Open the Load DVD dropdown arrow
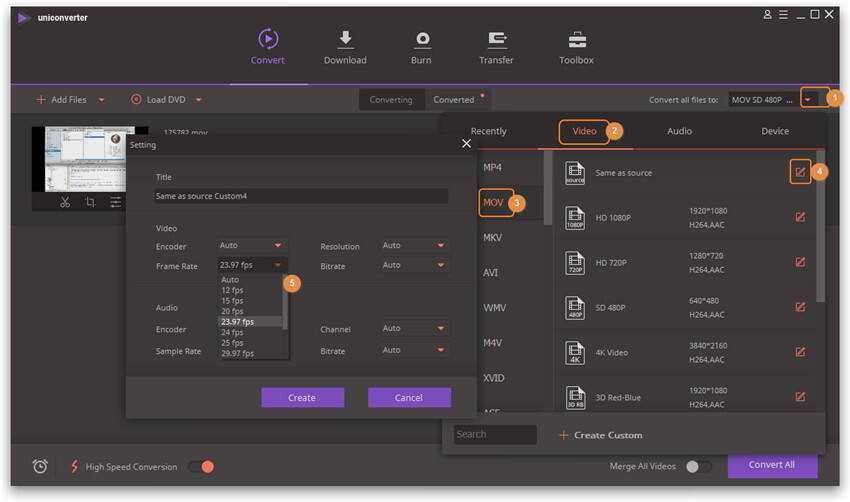This screenshot has height=502, width=850. 199,100
